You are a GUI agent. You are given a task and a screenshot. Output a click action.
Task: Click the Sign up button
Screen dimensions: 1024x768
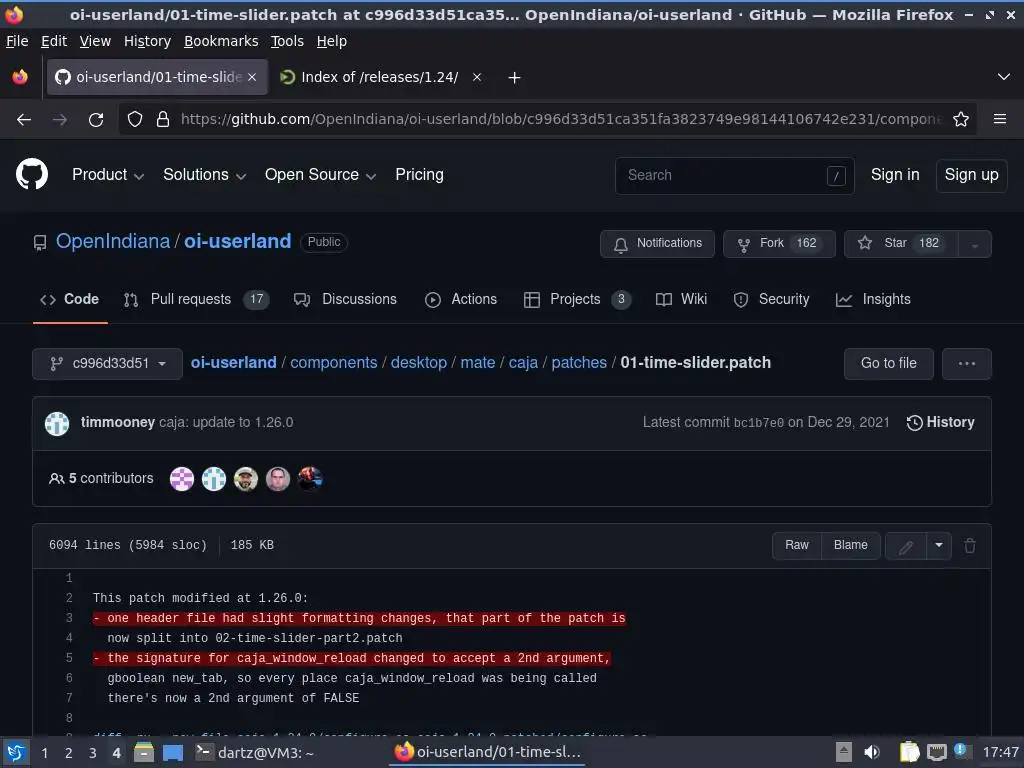coord(971,175)
